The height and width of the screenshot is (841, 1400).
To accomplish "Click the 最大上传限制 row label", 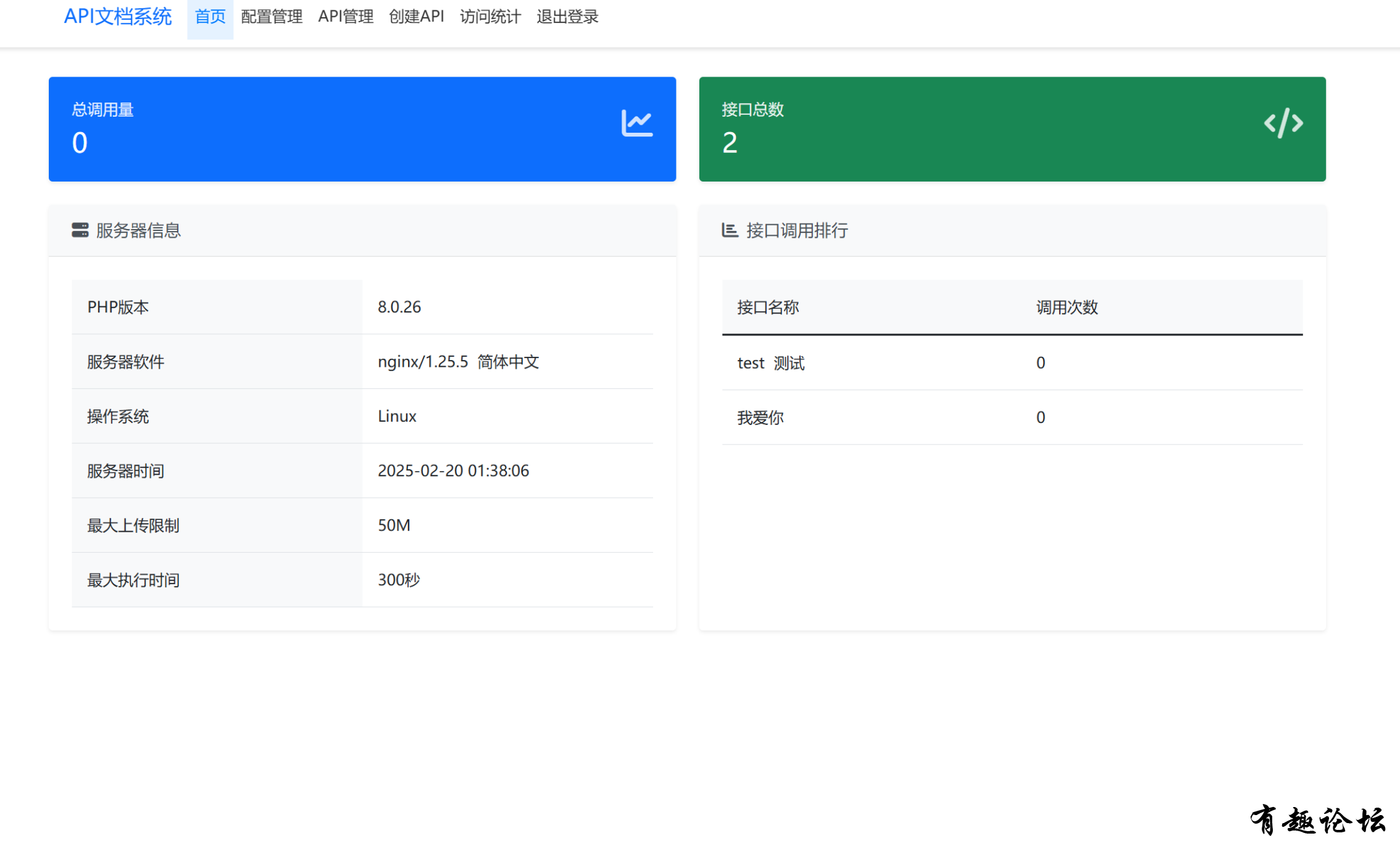I will coord(133,525).
